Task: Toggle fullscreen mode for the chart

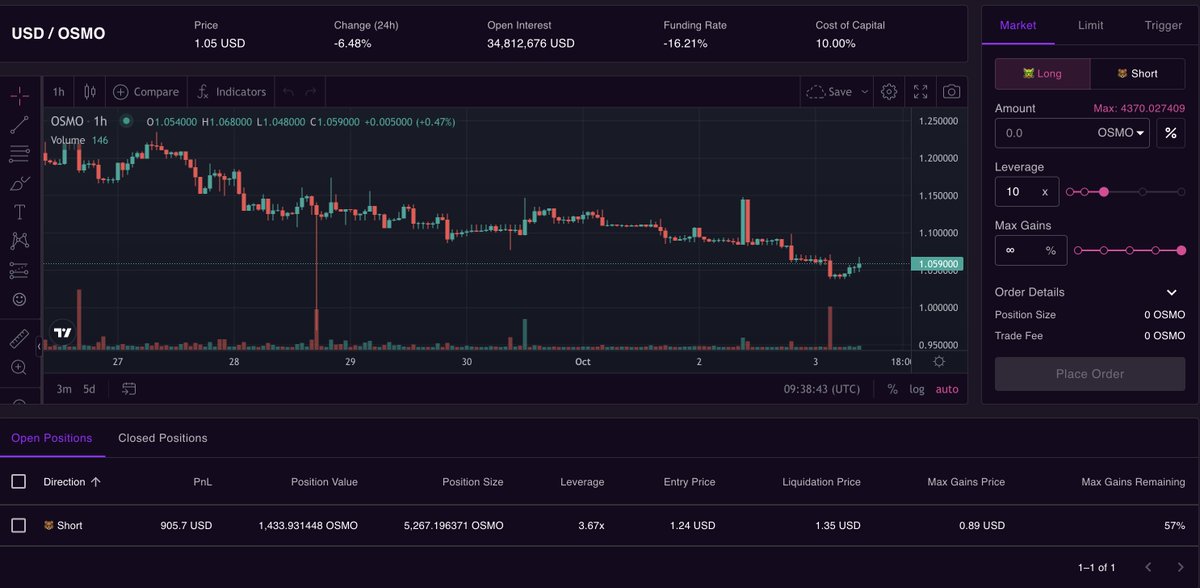Action: point(920,91)
